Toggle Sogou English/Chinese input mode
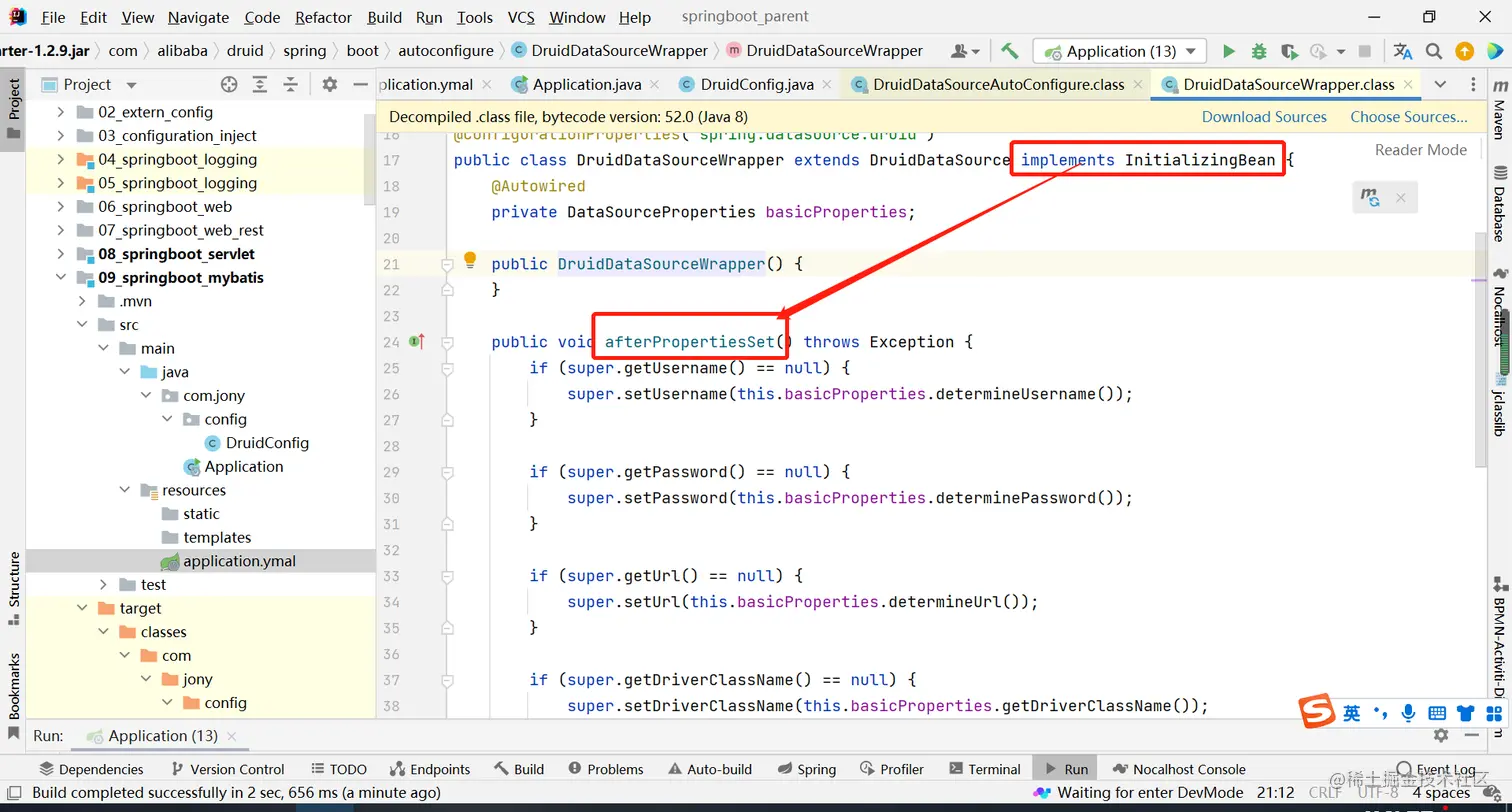The width and height of the screenshot is (1512, 812). click(1351, 713)
